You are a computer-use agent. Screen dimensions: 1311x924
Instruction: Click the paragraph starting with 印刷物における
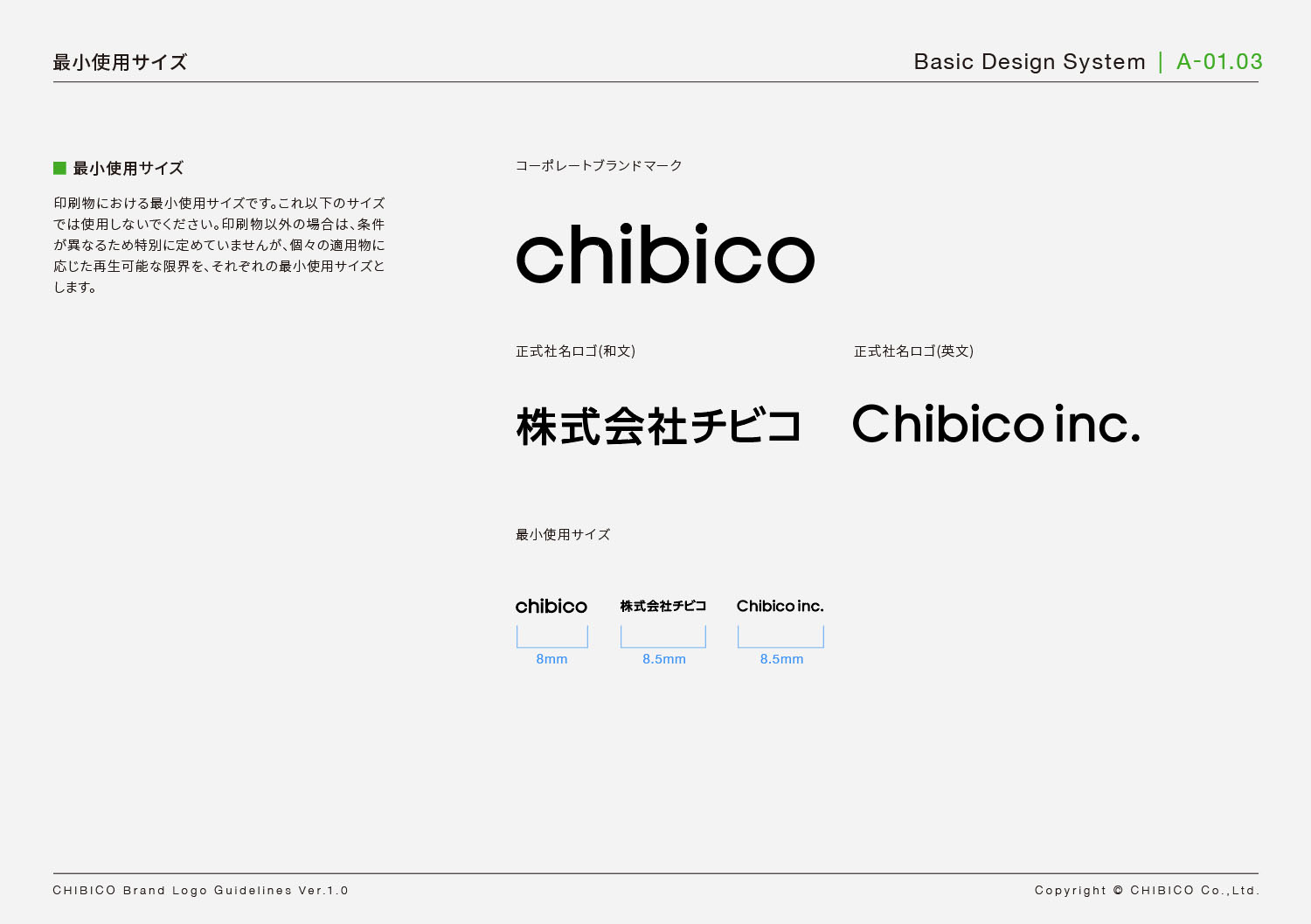pos(219,245)
